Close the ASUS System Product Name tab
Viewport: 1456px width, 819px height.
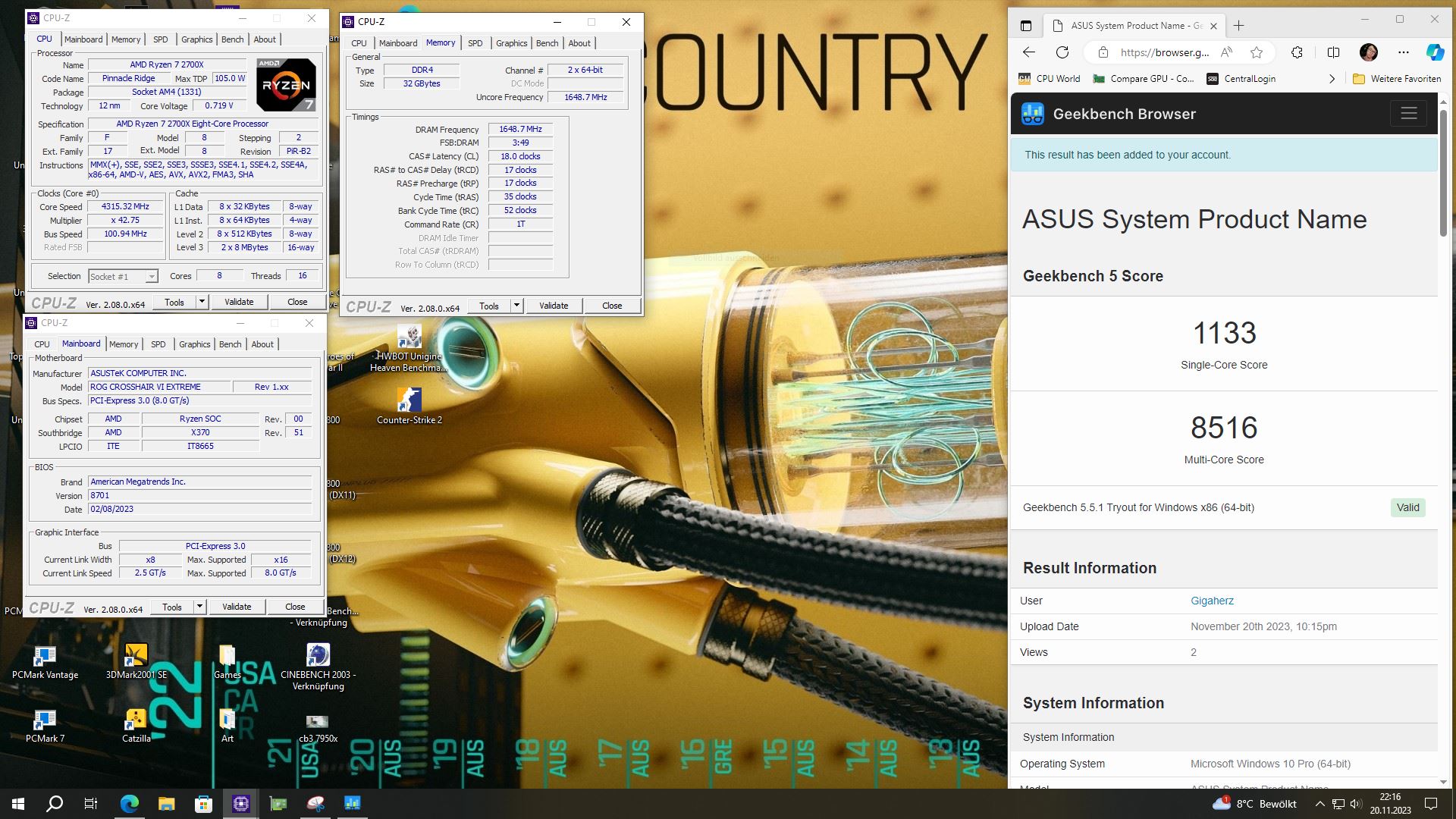pos(1213,26)
